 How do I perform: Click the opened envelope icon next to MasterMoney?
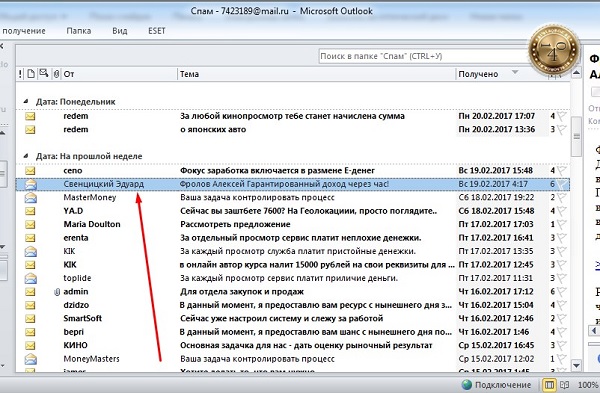click(x=31, y=197)
